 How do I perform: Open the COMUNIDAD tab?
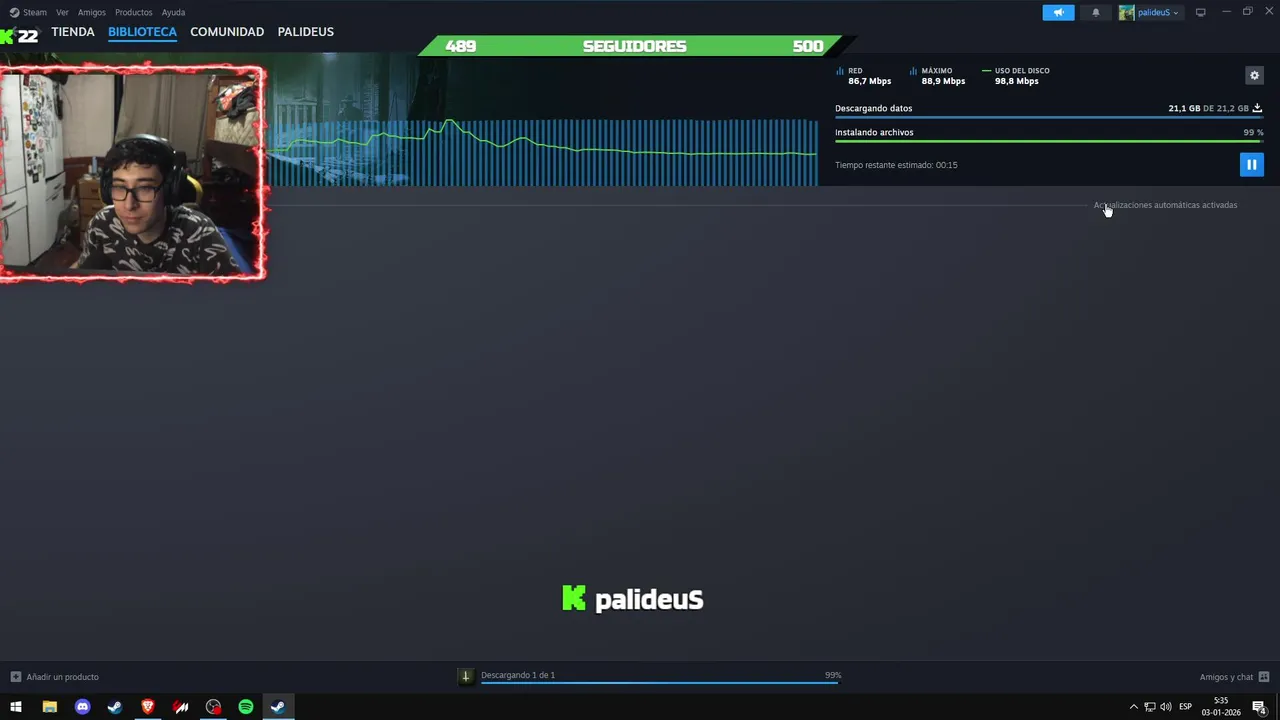[227, 32]
